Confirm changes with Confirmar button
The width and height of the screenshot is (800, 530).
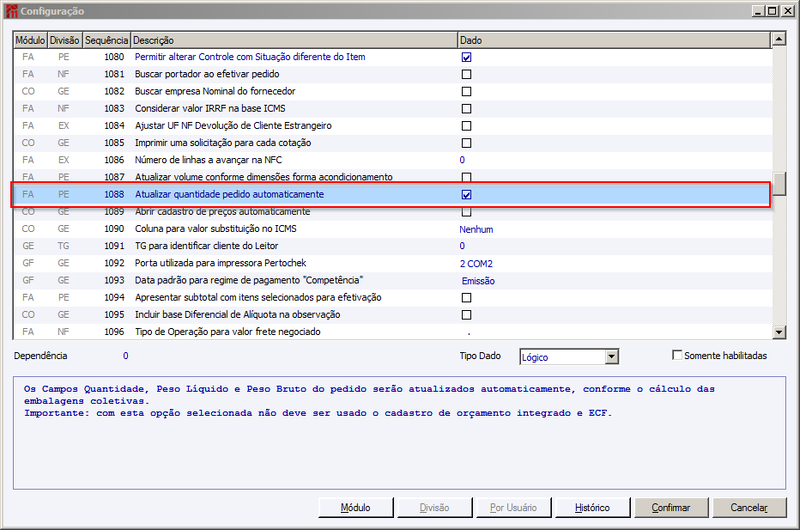pyautogui.click(x=671, y=508)
